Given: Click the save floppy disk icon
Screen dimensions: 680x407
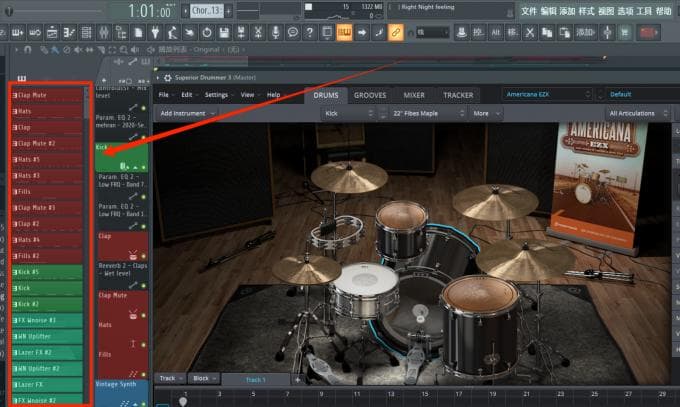Looking at the screenshot, I should tap(224, 33).
